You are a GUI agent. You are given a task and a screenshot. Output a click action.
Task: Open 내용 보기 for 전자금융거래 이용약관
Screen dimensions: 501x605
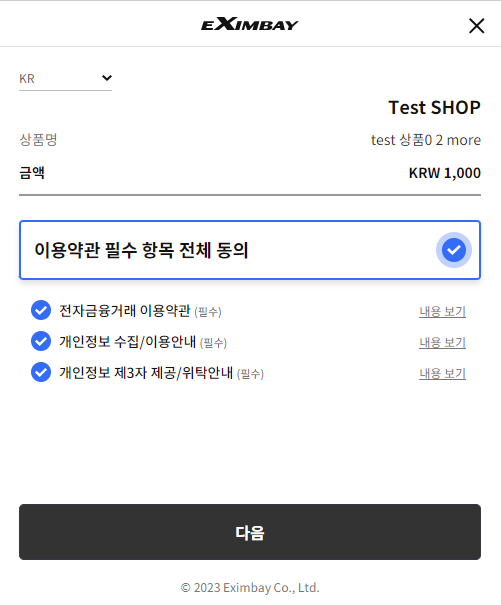(442, 311)
